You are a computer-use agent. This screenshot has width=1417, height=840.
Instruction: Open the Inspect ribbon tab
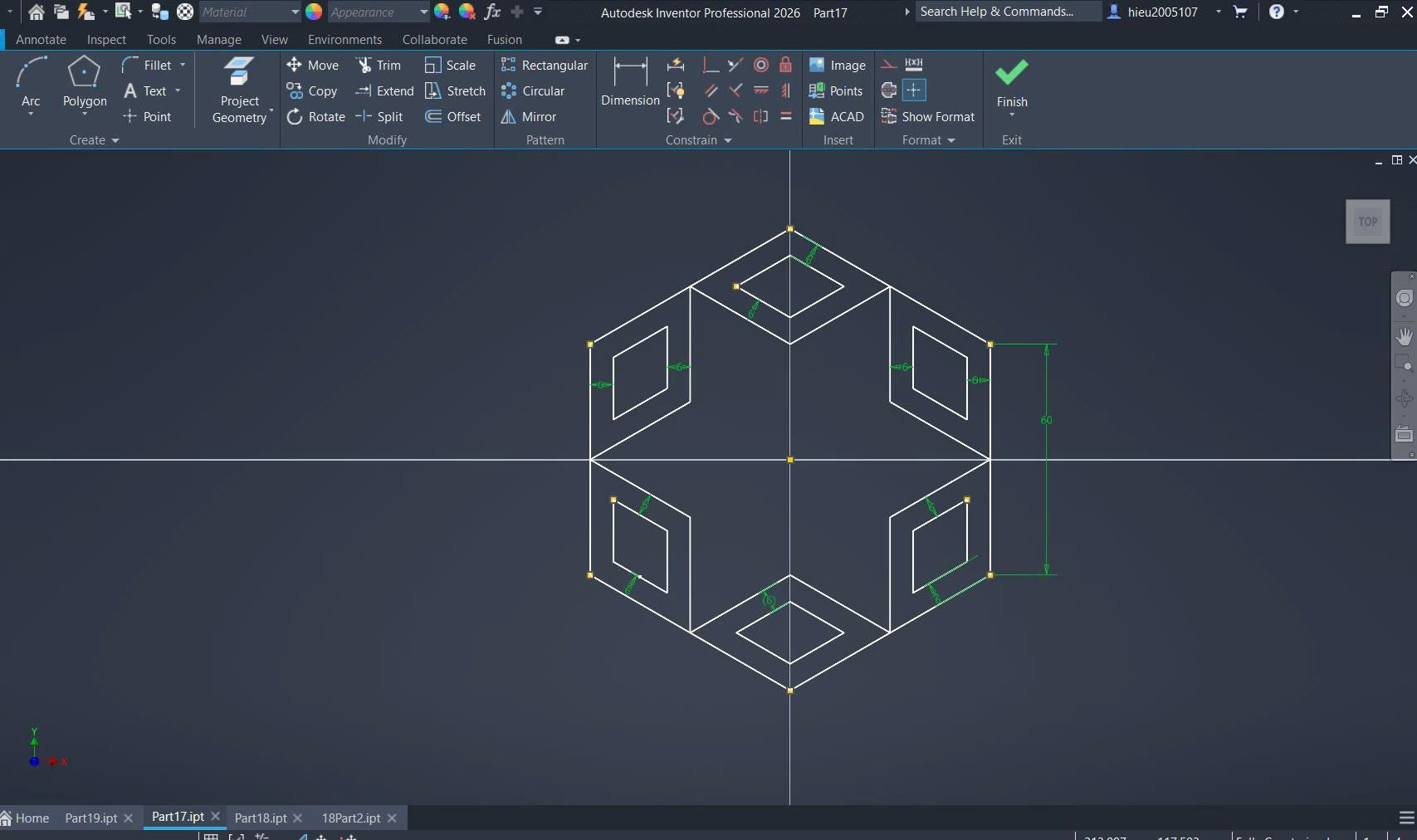coord(106,40)
